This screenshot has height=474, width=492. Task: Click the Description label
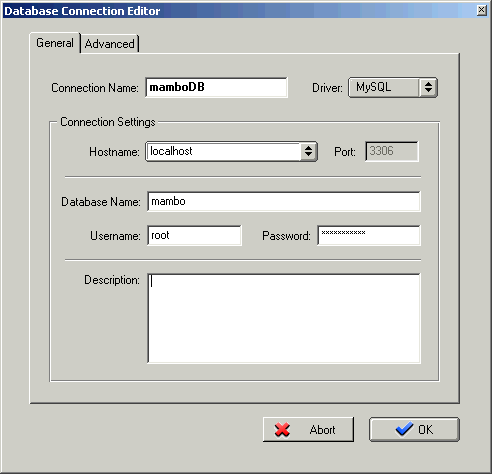pyautogui.click(x=112, y=280)
